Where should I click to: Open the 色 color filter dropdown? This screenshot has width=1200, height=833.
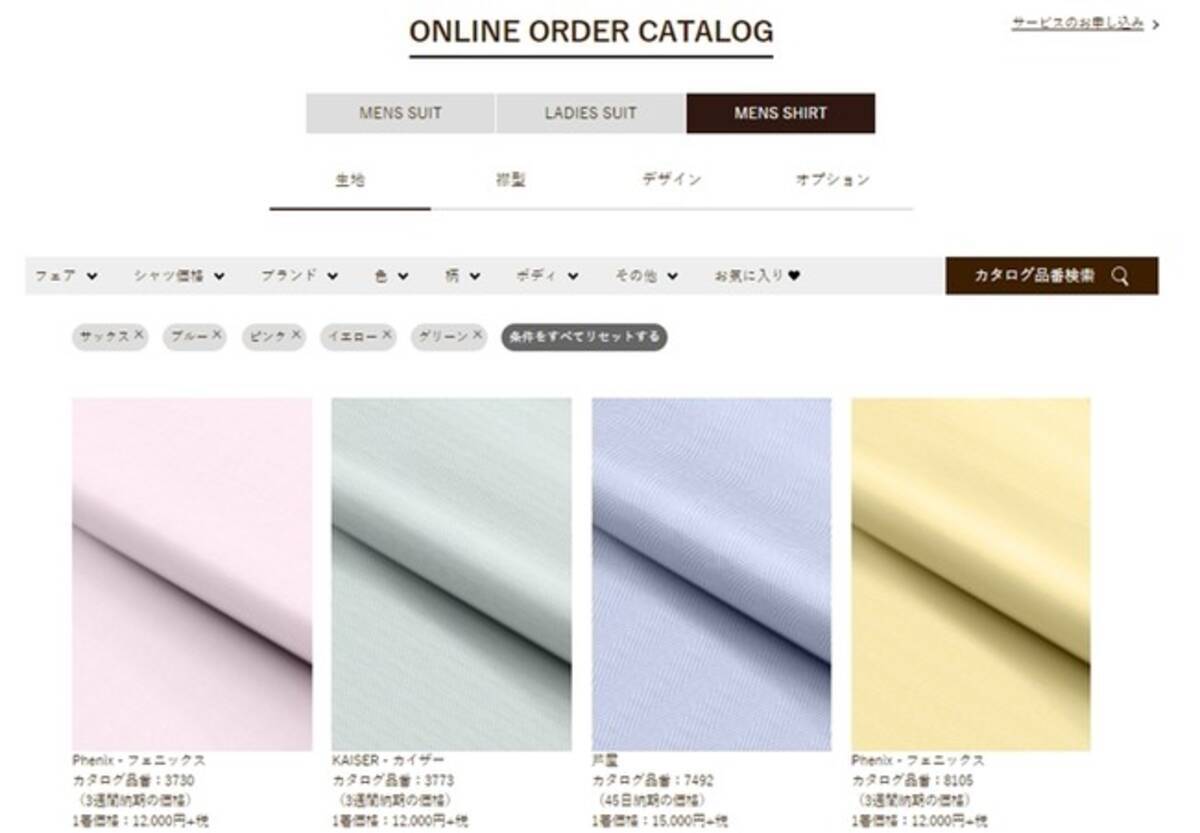coord(391,276)
